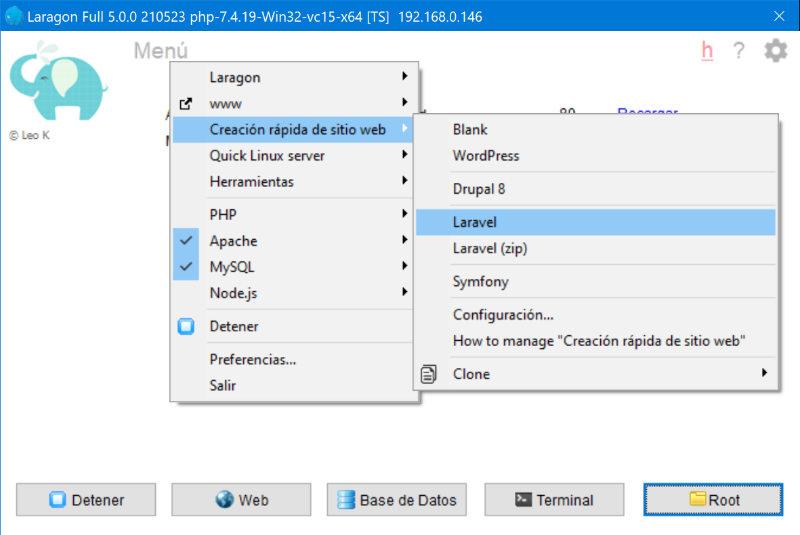Choose Salir to exit Laragon
Viewport: 800px width, 535px height.
coord(293,386)
